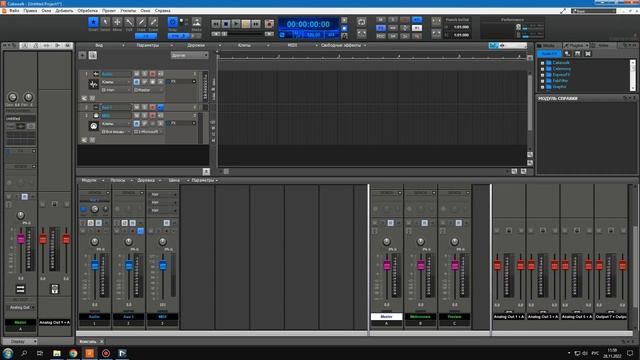This screenshot has width=640, height=360.
Task: Toggle the blue button on track 2
Action: point(161,107)
